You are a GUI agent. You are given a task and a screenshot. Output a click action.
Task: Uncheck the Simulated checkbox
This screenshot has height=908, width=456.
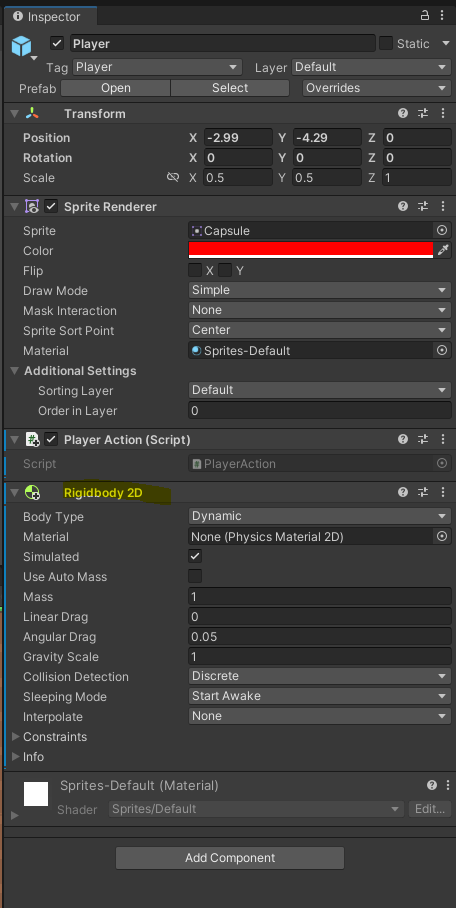coord(195,556)
